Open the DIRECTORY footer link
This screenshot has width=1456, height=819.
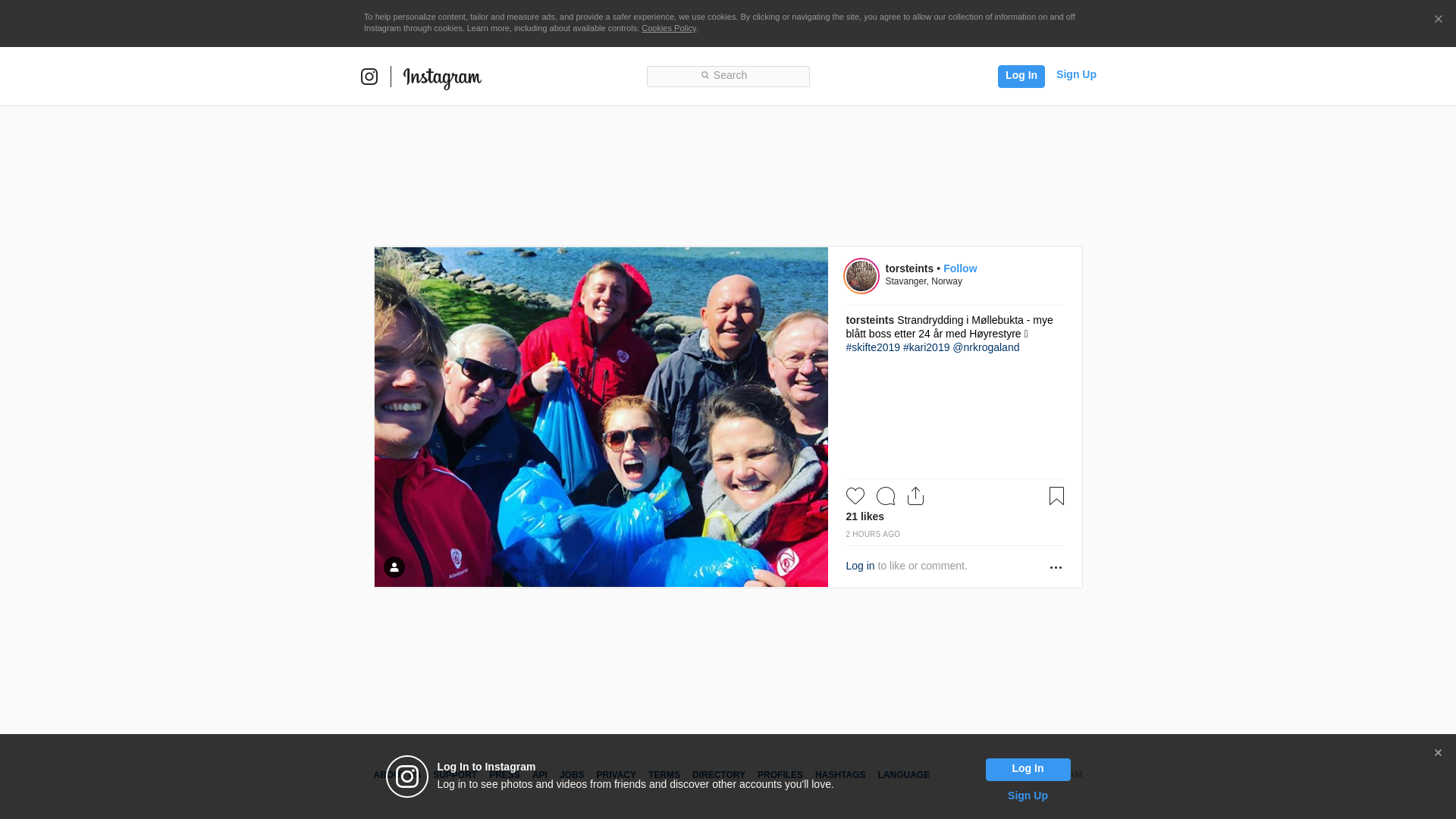pyautogui.click(x=719, y=775)
